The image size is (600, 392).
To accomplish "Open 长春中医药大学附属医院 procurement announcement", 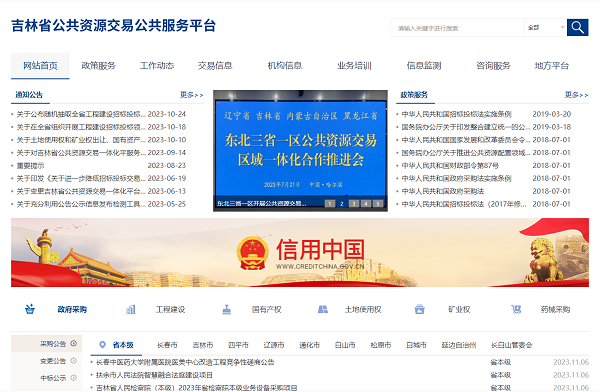I will (x=185, y=362).
